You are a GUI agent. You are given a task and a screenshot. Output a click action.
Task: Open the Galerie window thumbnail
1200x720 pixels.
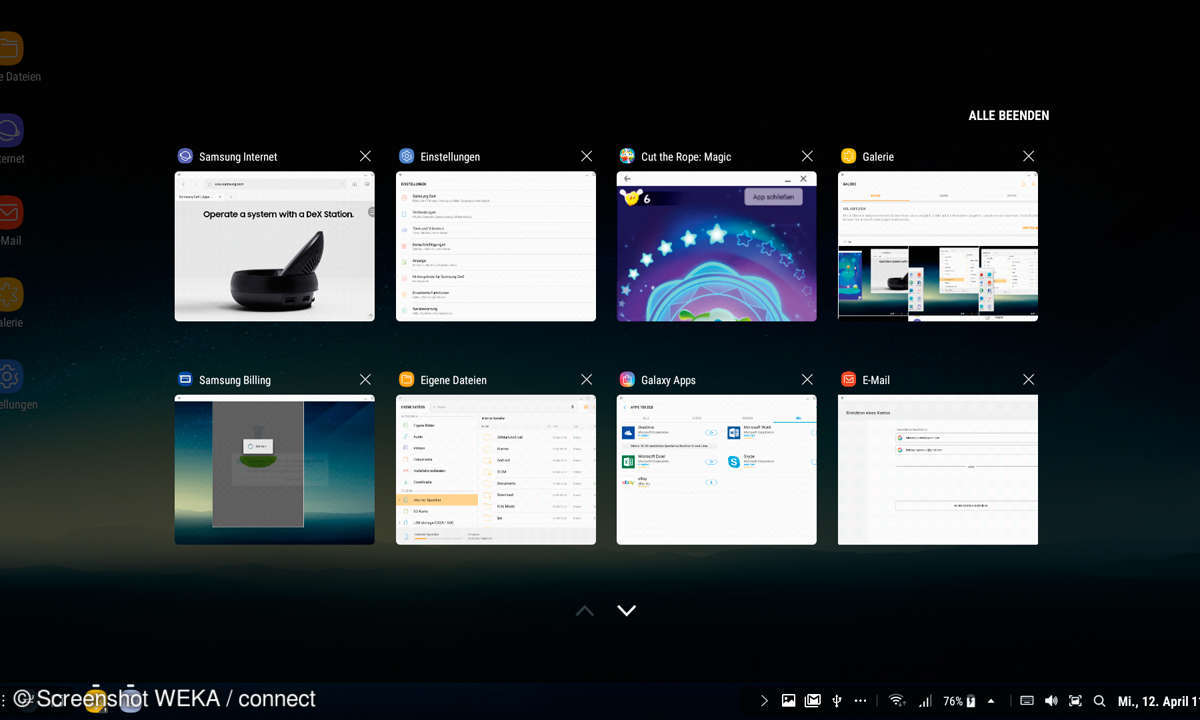click(938, 246)
